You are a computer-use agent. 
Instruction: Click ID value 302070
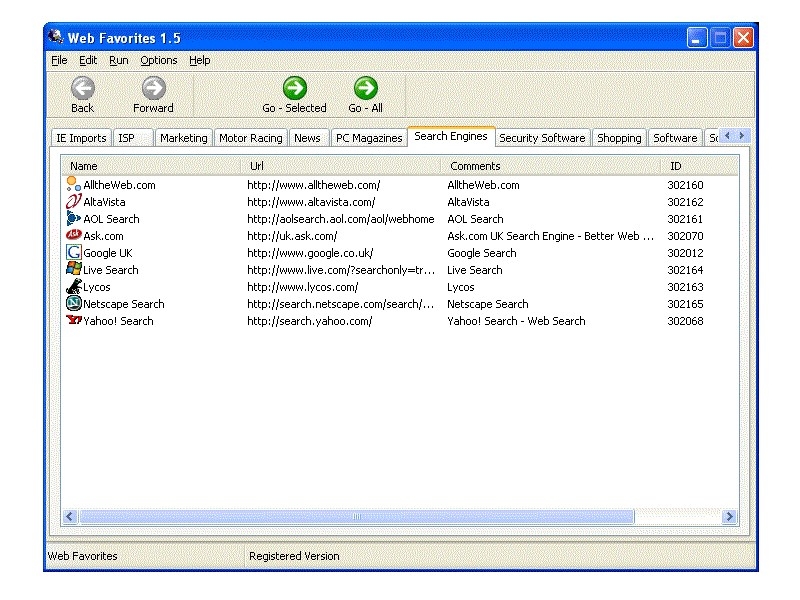685,236
